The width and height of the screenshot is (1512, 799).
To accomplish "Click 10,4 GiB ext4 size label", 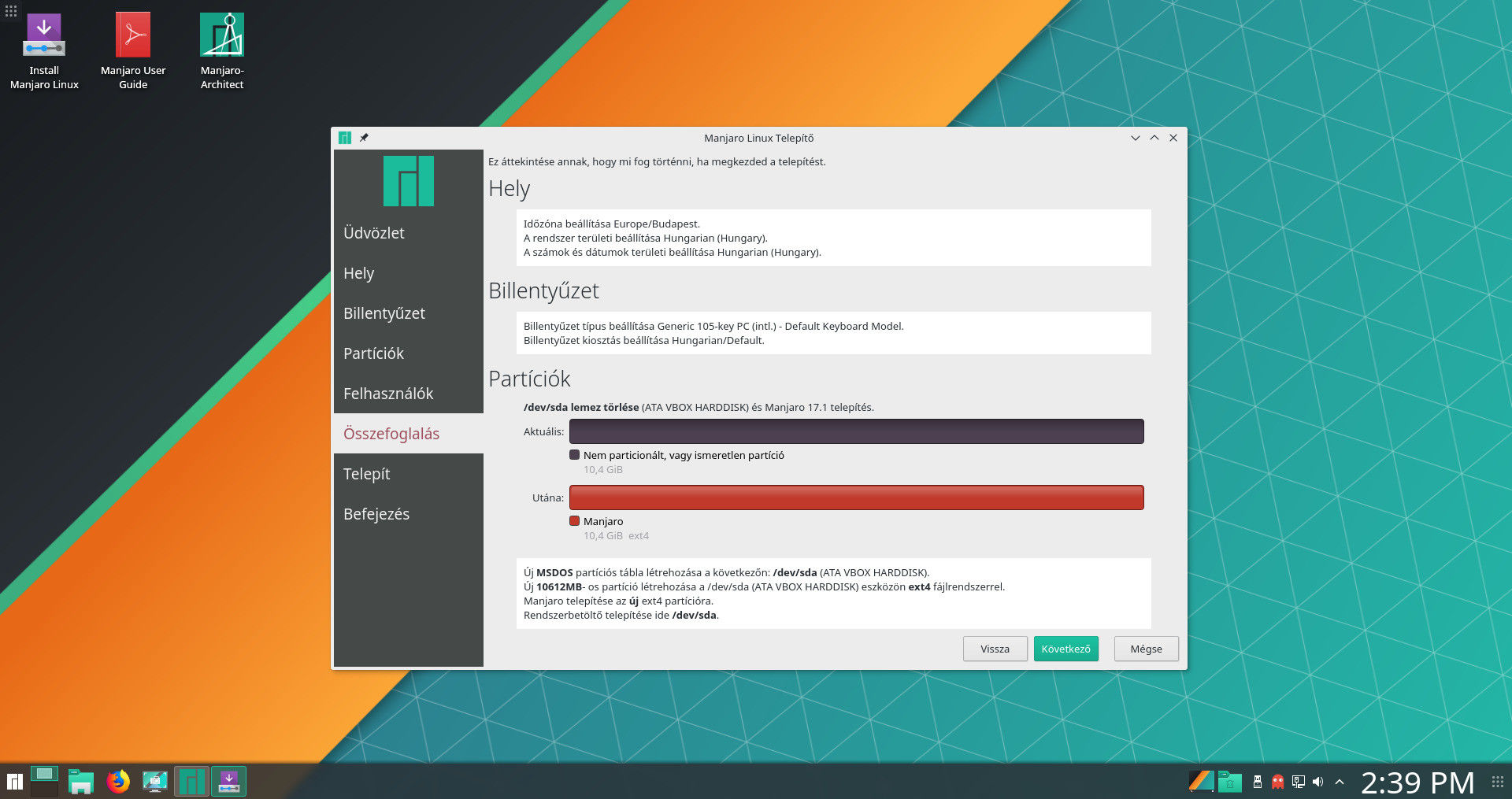I will tap(616, 535).
